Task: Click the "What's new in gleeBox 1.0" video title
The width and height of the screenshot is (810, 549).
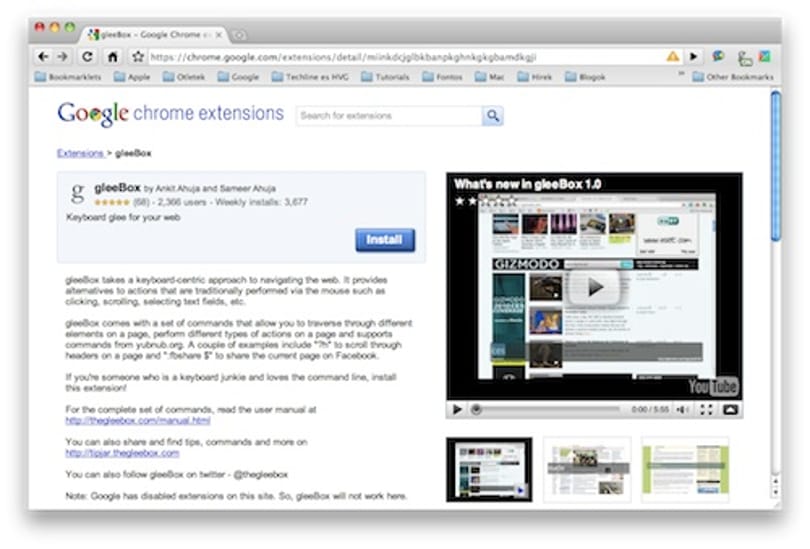Action: 527,184
